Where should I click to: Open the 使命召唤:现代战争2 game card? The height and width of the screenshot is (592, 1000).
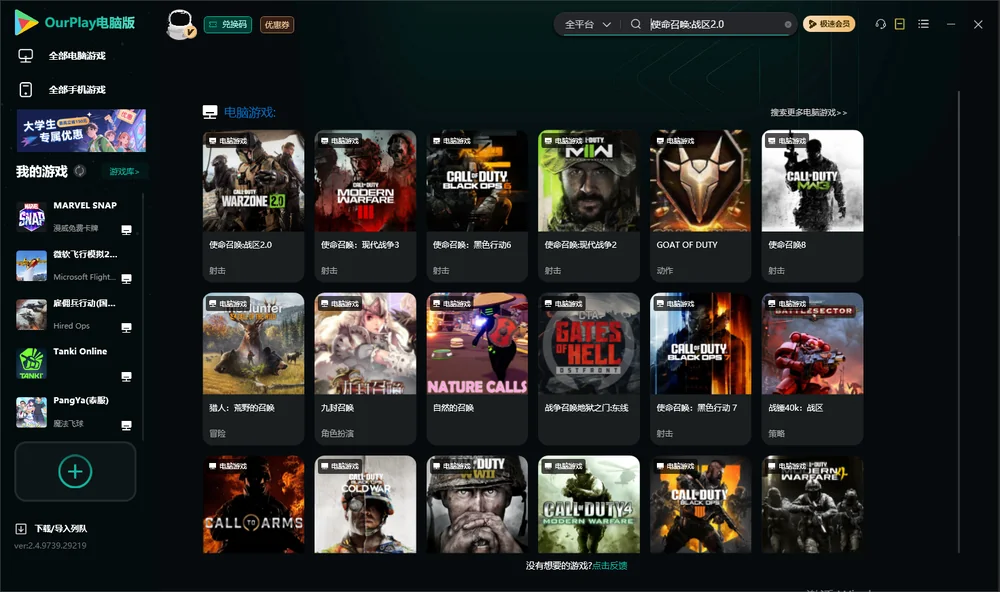(589, 205)
